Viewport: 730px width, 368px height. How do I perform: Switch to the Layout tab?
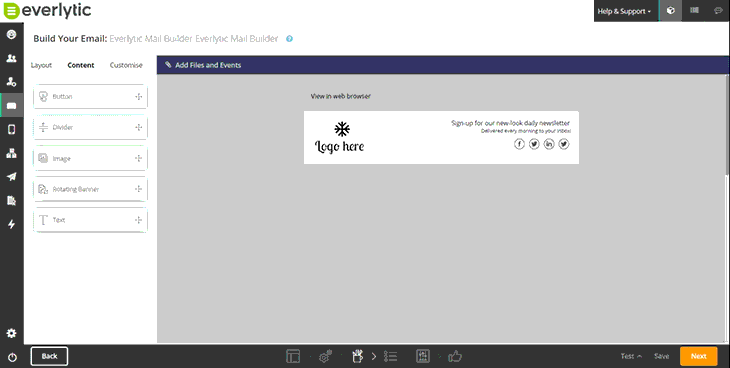coord(41,65)
